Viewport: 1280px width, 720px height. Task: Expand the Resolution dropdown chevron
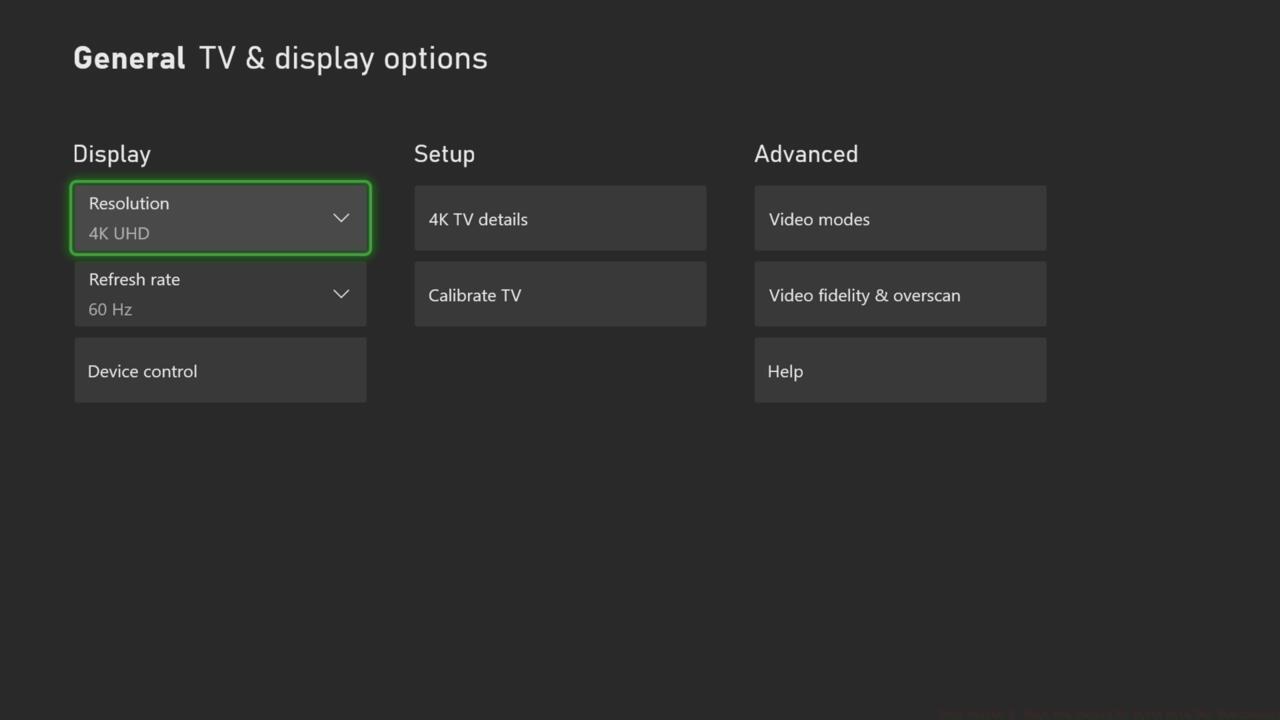(x=341, y=218)
